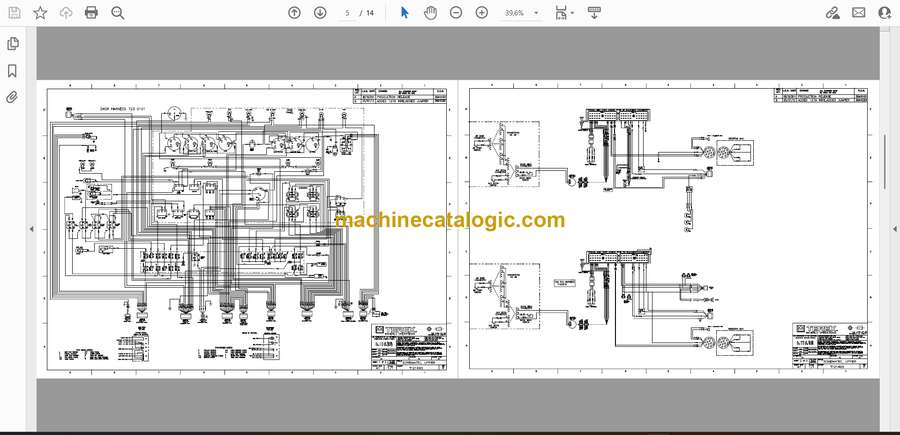Send the file by email envelope icon
900x435 pixels.
click(x=859, y=13)
